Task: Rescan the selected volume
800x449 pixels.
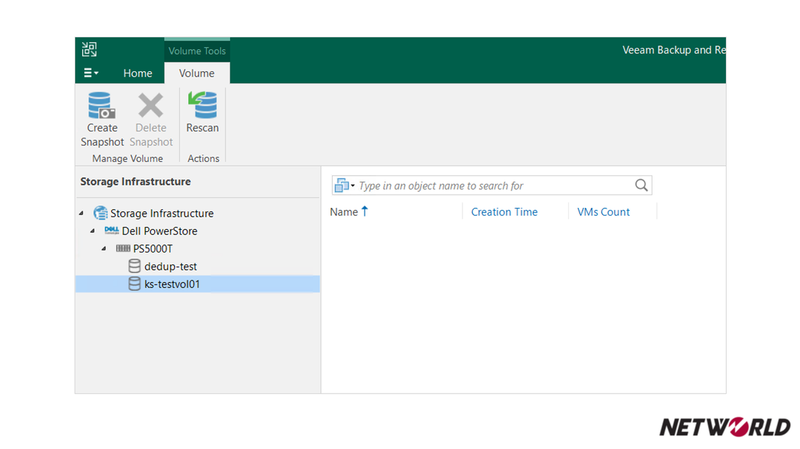Action: (x=203, y=113)
